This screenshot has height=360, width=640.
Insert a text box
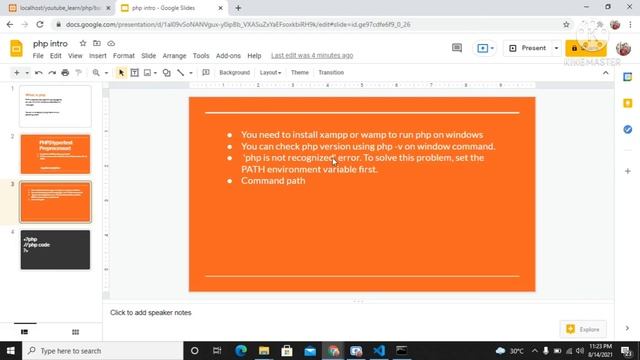[134, 73]
